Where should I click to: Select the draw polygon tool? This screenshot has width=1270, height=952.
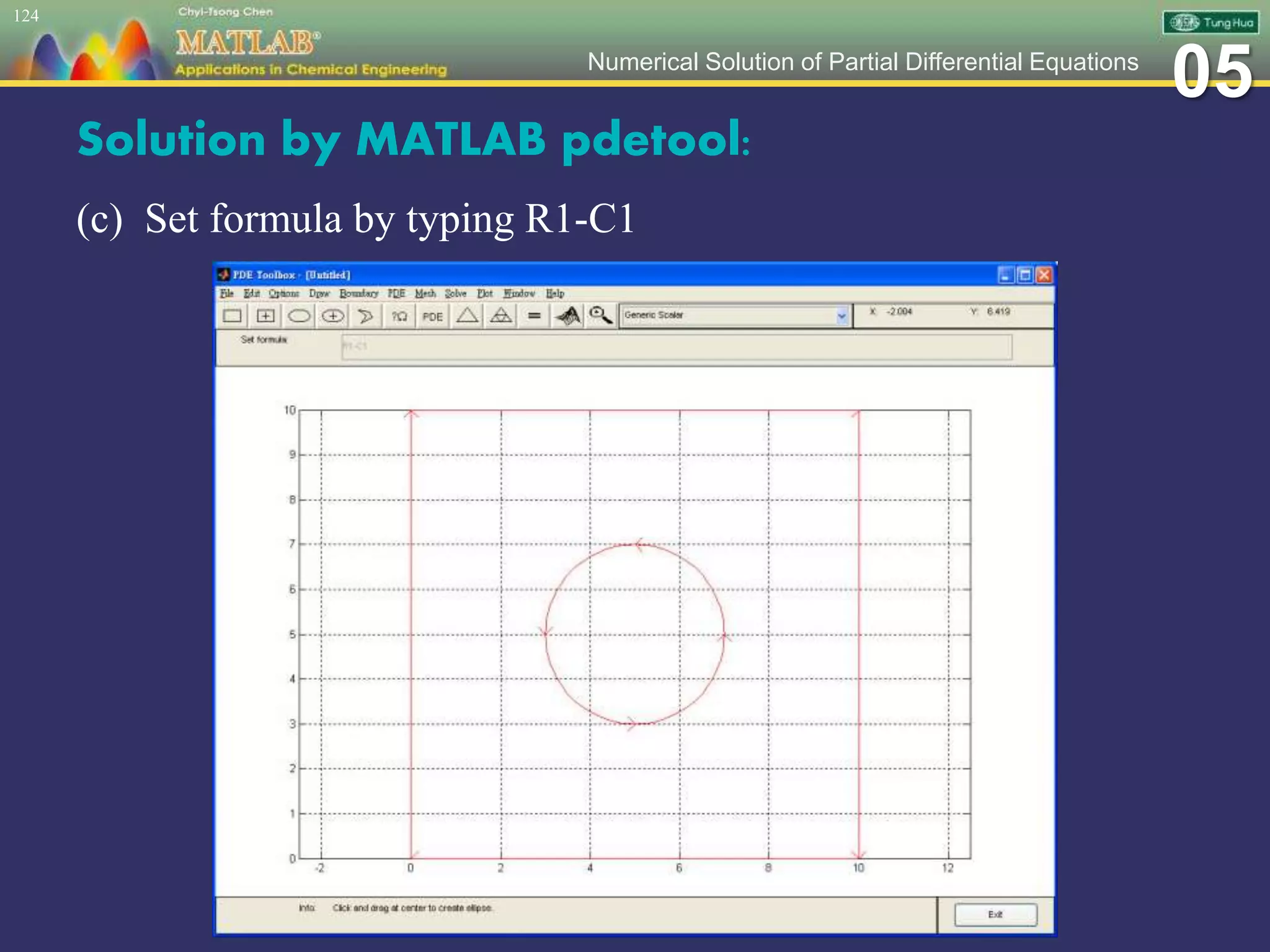(x=366, y=316)
